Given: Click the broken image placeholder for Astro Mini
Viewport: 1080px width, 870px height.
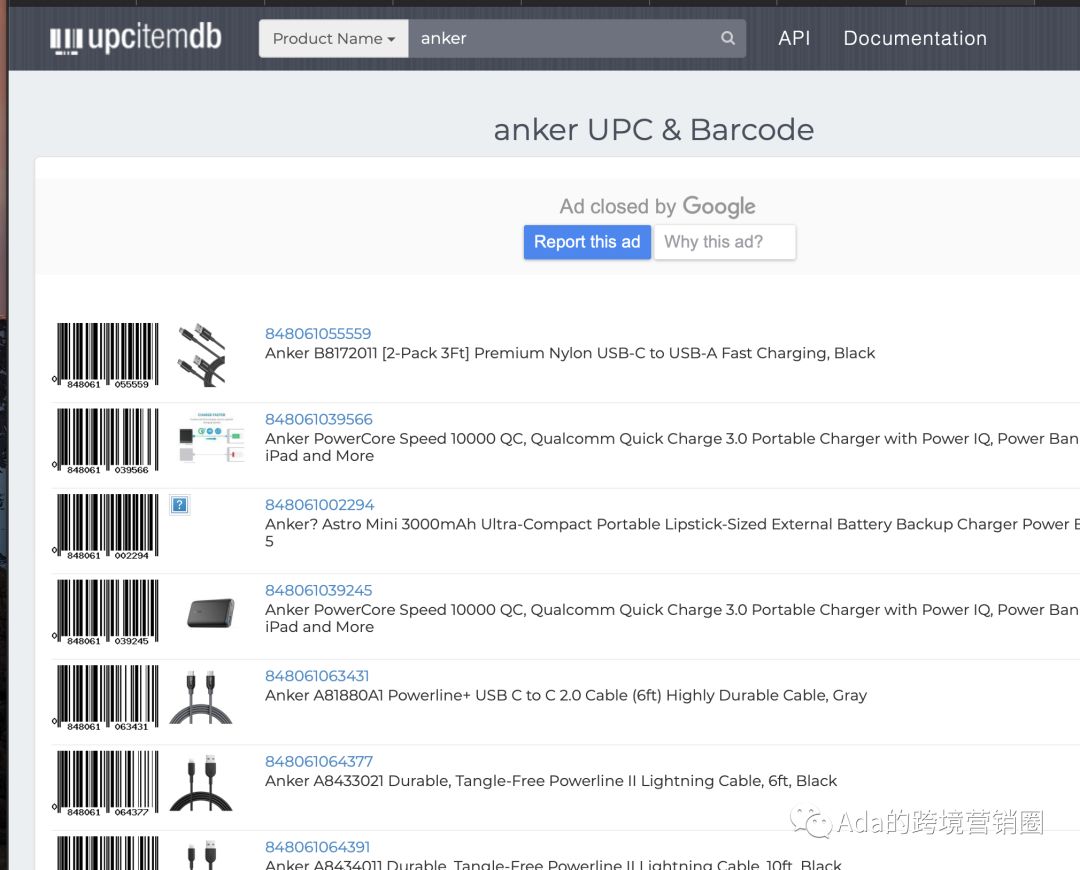Looking at the screenshot, I should [x=179, y=505].
